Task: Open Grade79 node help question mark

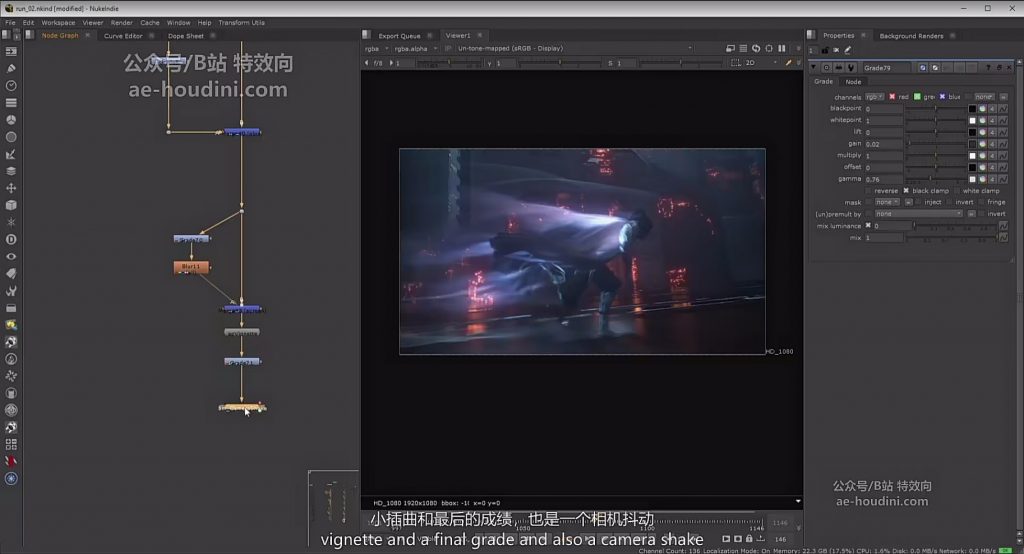Action: (x=988, y=67)
